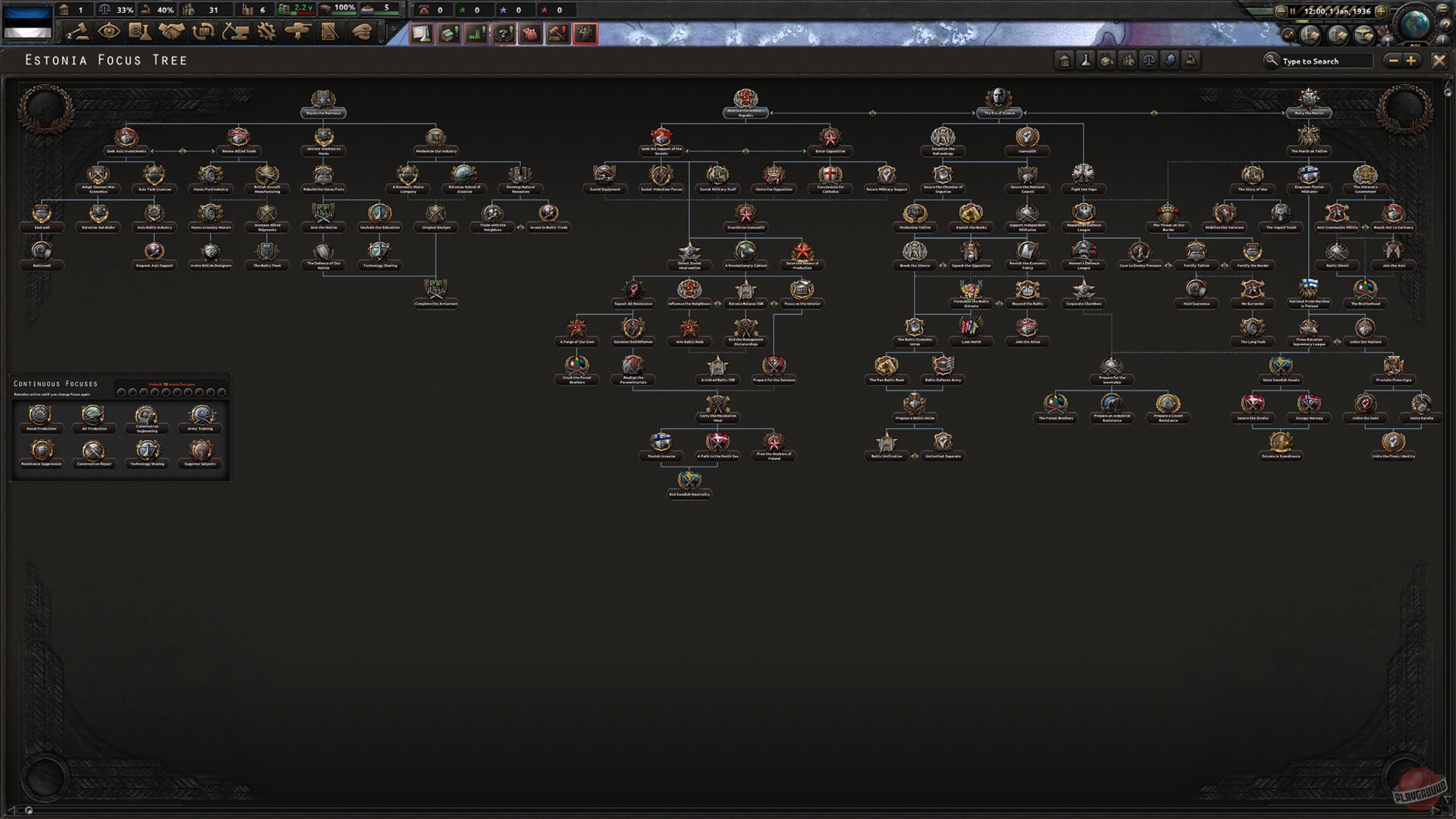Toggle the scales balance focus filter
This screenshot has width=1456, height=819.
tap(1149, 61)
